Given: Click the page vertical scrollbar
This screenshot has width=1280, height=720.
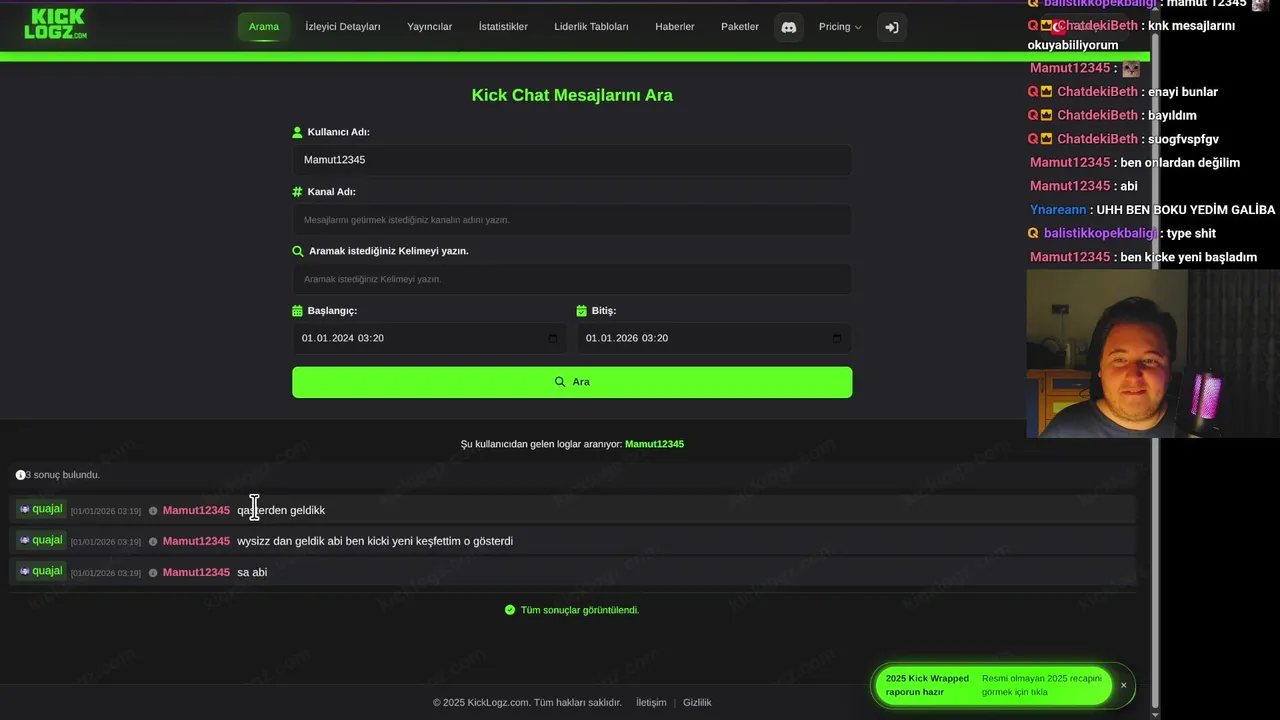Looking at the screenshot, I should point(1155,370).
